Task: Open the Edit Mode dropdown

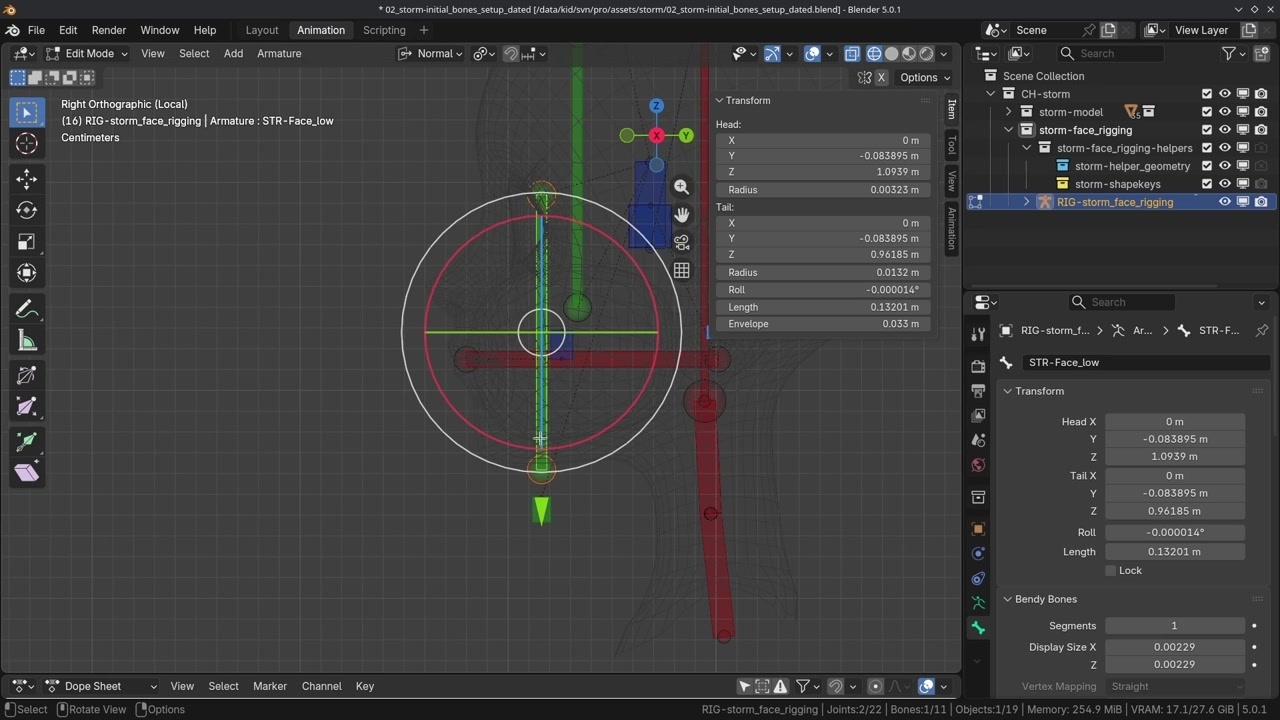Action: click(x=88, y=54)
